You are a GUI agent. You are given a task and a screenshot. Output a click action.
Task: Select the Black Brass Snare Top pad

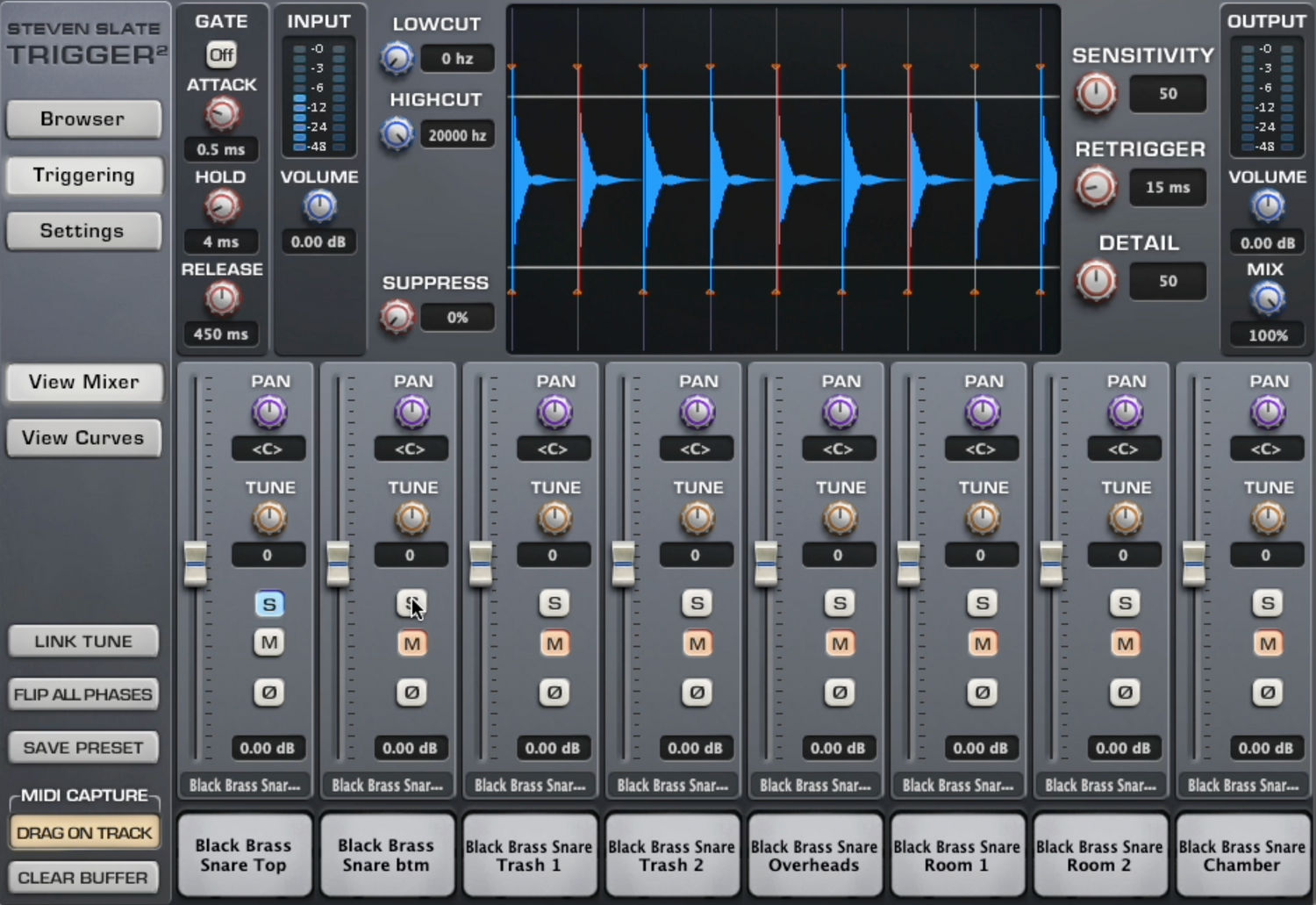[x=245, y=855]
